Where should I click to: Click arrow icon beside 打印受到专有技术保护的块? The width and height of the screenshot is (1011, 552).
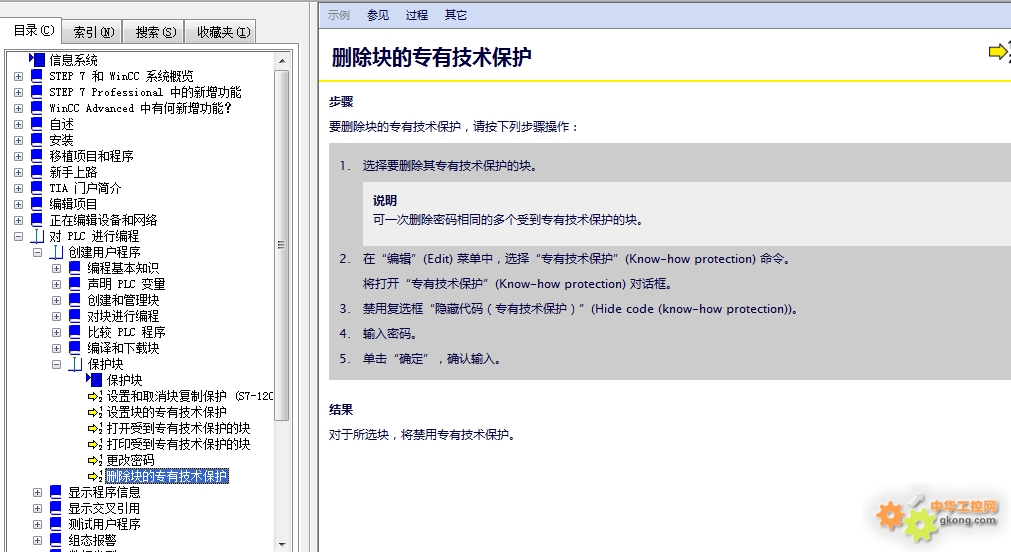coord(95,444)
